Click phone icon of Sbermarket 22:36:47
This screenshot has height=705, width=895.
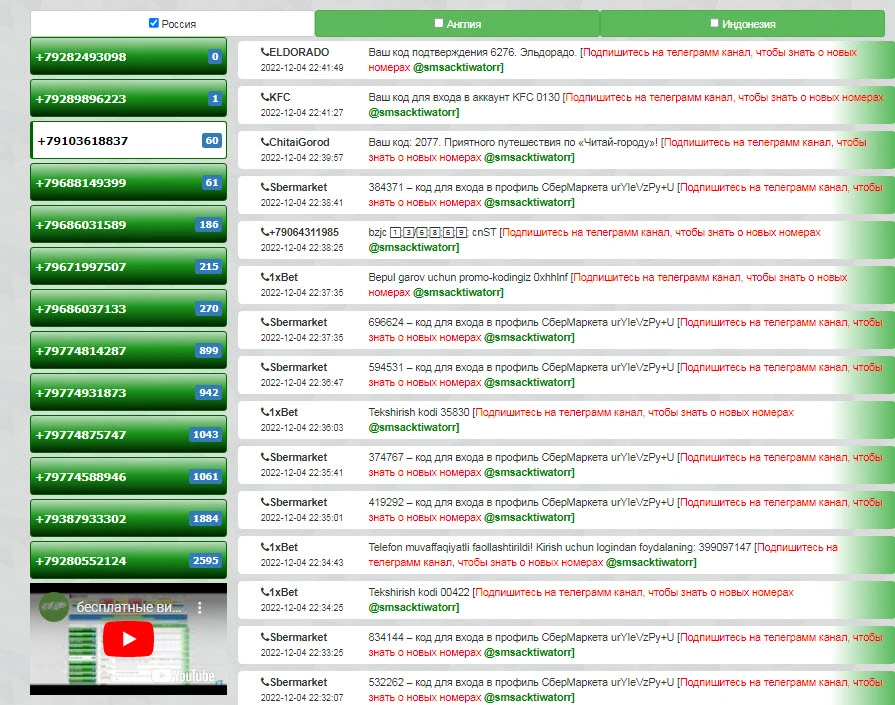click(x=265, y=367)
